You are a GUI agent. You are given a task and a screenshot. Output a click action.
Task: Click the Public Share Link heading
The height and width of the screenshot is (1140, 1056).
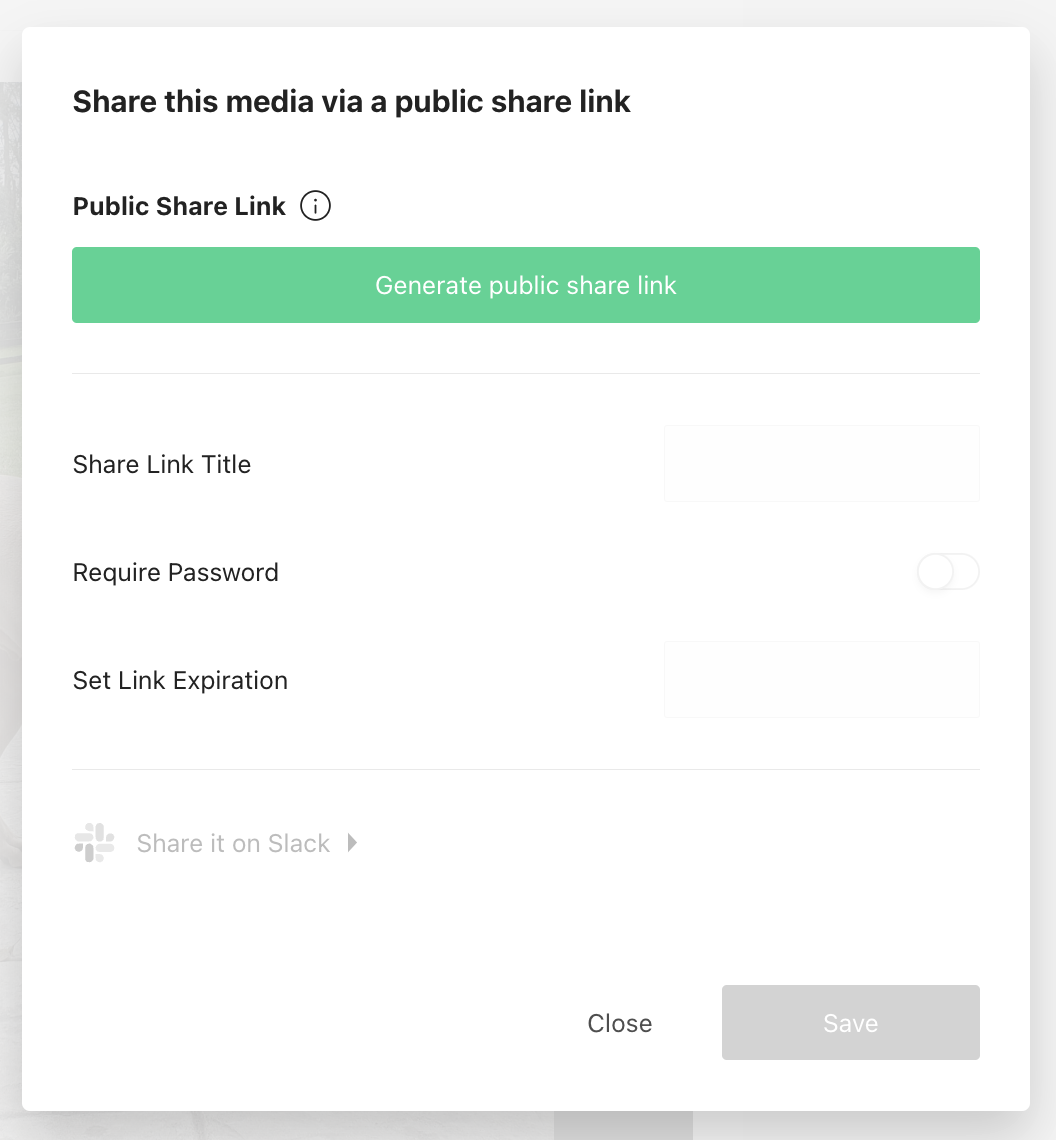[179, 207]
